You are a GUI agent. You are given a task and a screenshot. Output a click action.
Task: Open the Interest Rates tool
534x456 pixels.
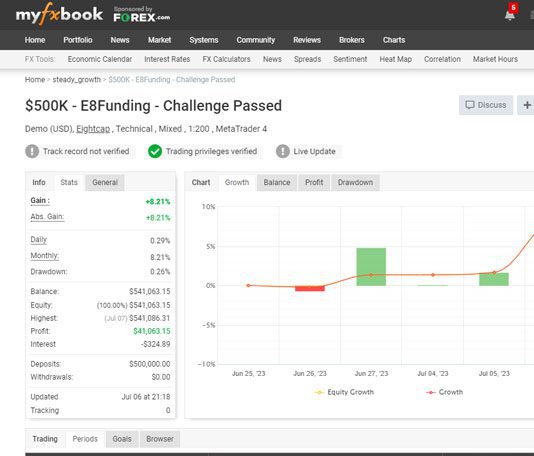pyautogui.click(x=167, y=59)
